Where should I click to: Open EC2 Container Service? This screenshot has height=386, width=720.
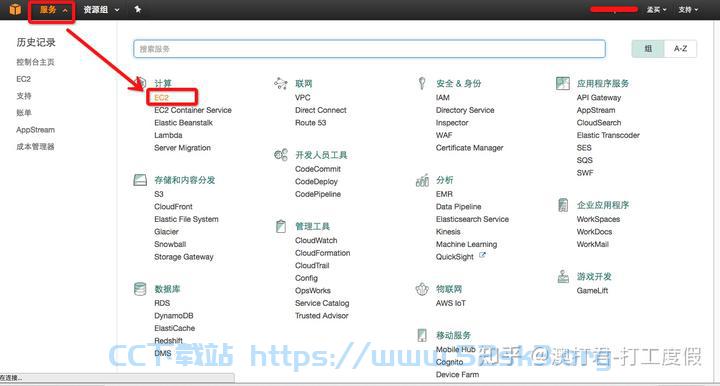click(x=193, y=110)
